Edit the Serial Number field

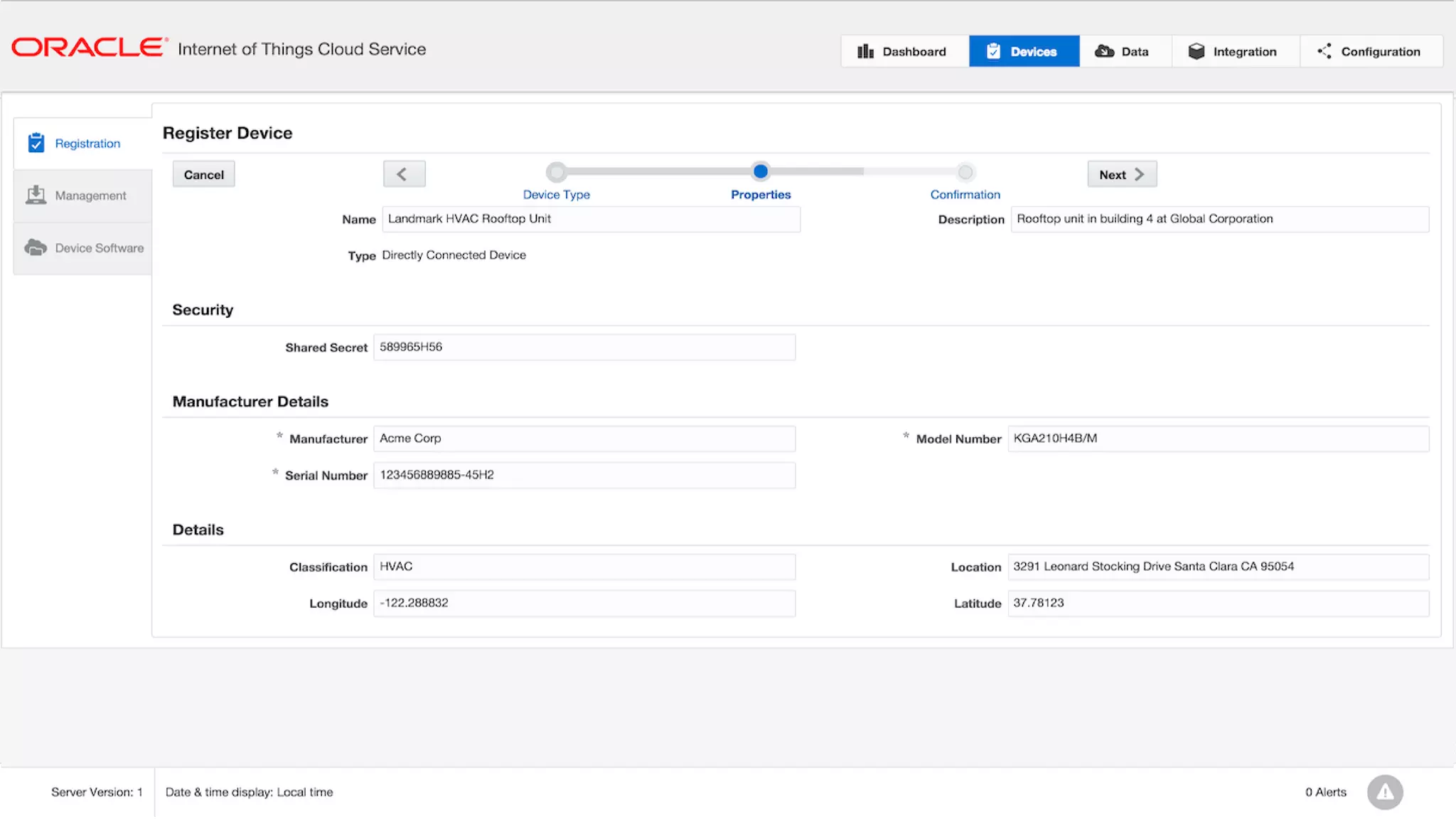(584, 475)
